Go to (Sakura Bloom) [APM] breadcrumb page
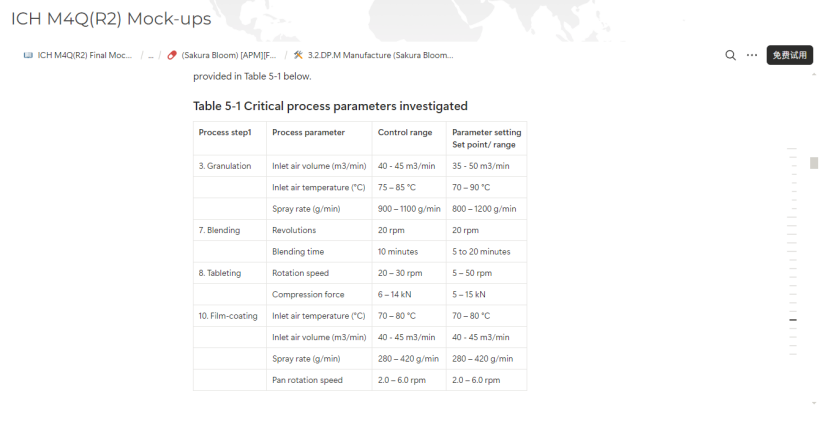This screenshot has height=428, width=831. click(228, 56)
